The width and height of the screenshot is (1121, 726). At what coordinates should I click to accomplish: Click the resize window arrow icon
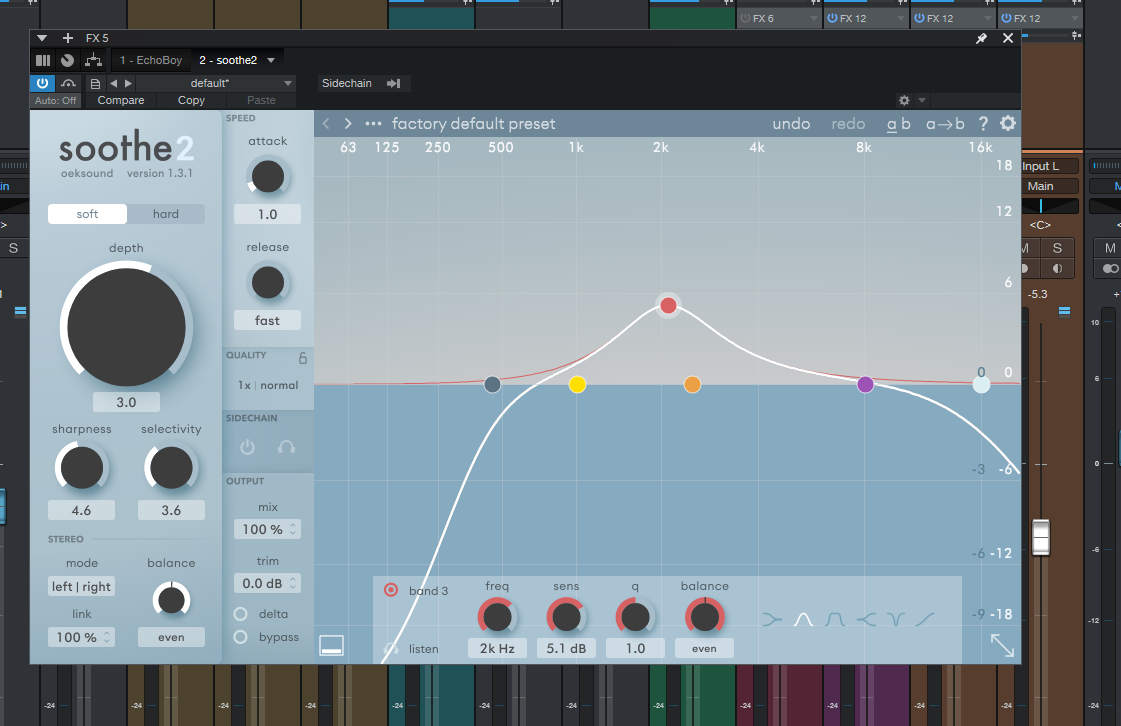pos(1002,645)
